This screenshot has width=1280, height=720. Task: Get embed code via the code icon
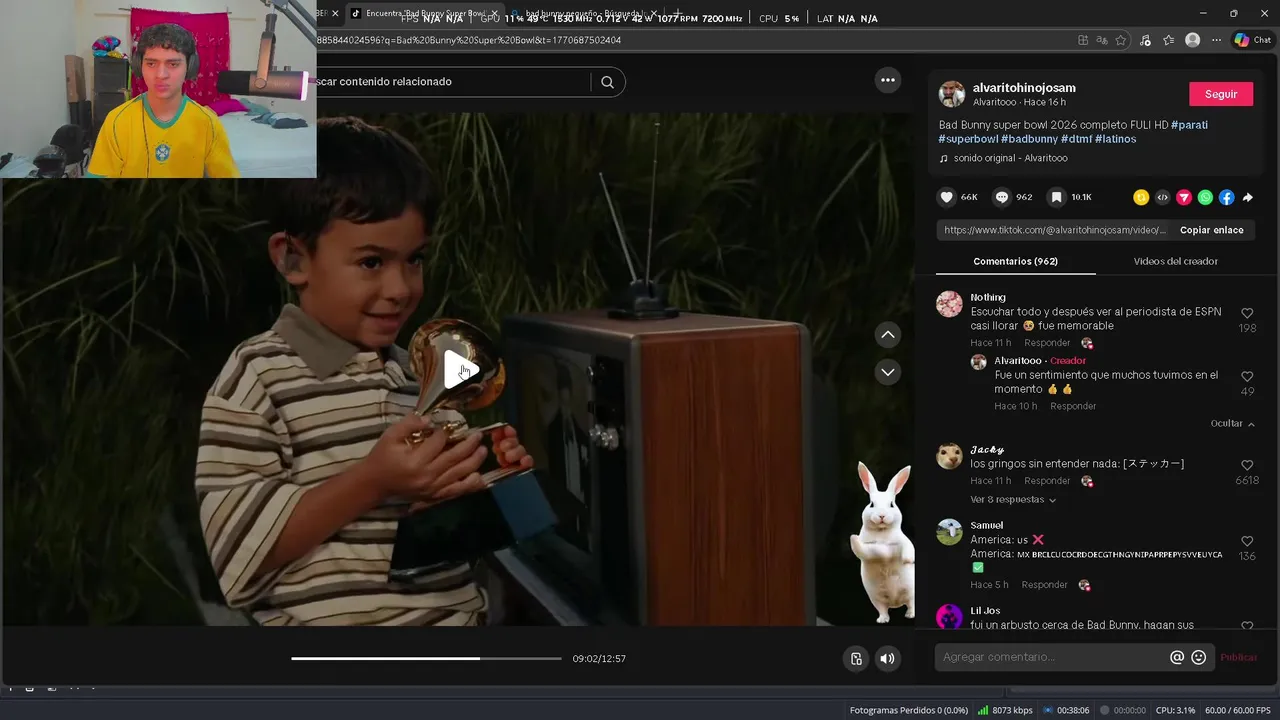(x=1162, y=197)
